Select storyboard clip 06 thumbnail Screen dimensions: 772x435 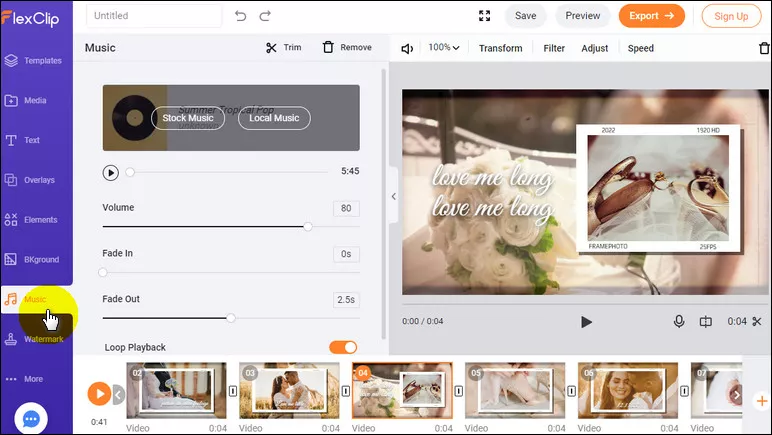click(628, 391)
